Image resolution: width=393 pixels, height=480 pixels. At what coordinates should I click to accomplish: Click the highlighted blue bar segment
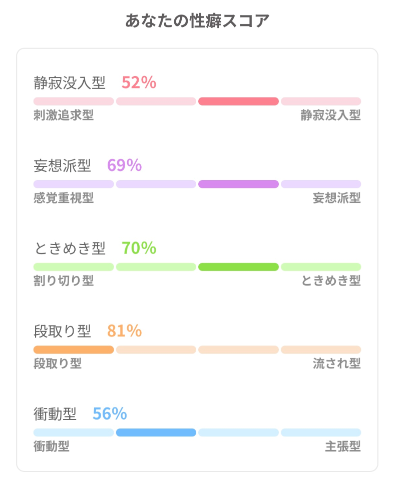coord(156,433)
